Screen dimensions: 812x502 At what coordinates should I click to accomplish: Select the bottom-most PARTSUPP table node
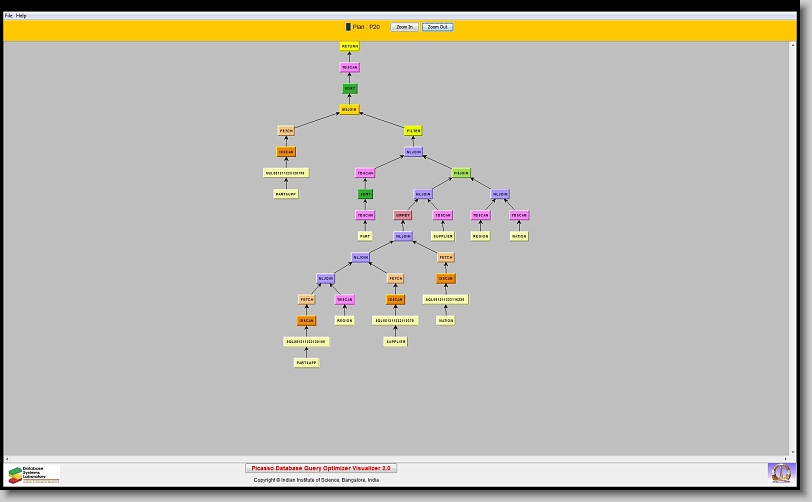pos(306,363)
